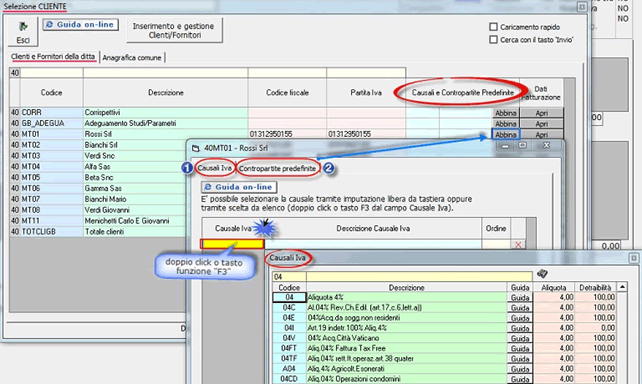Click Guida button for code A04
642x384 pixels.
(x=520, y=369)
